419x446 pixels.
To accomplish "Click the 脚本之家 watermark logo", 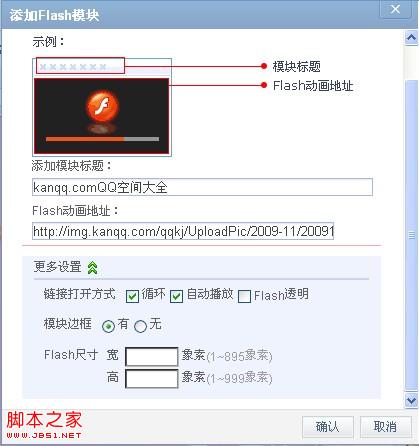I will click(x=44, y=425).
